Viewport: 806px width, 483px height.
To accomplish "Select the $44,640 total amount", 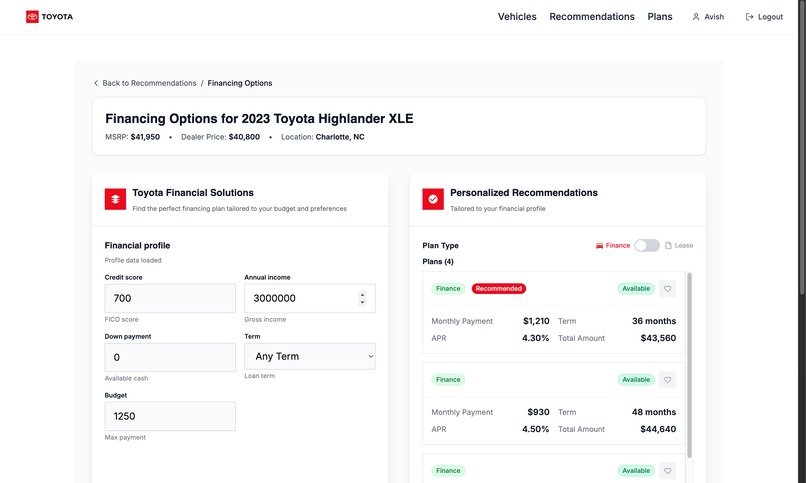I will (658, 429).
